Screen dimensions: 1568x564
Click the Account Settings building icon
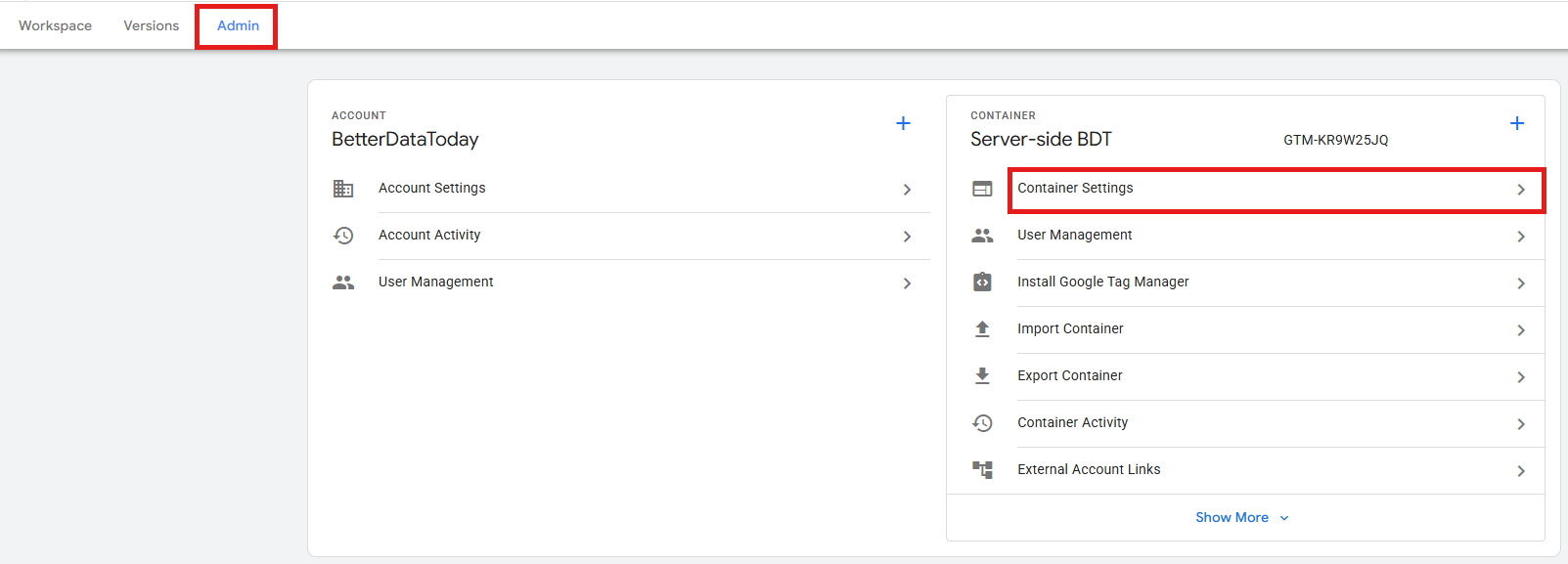tap(343, 189)
